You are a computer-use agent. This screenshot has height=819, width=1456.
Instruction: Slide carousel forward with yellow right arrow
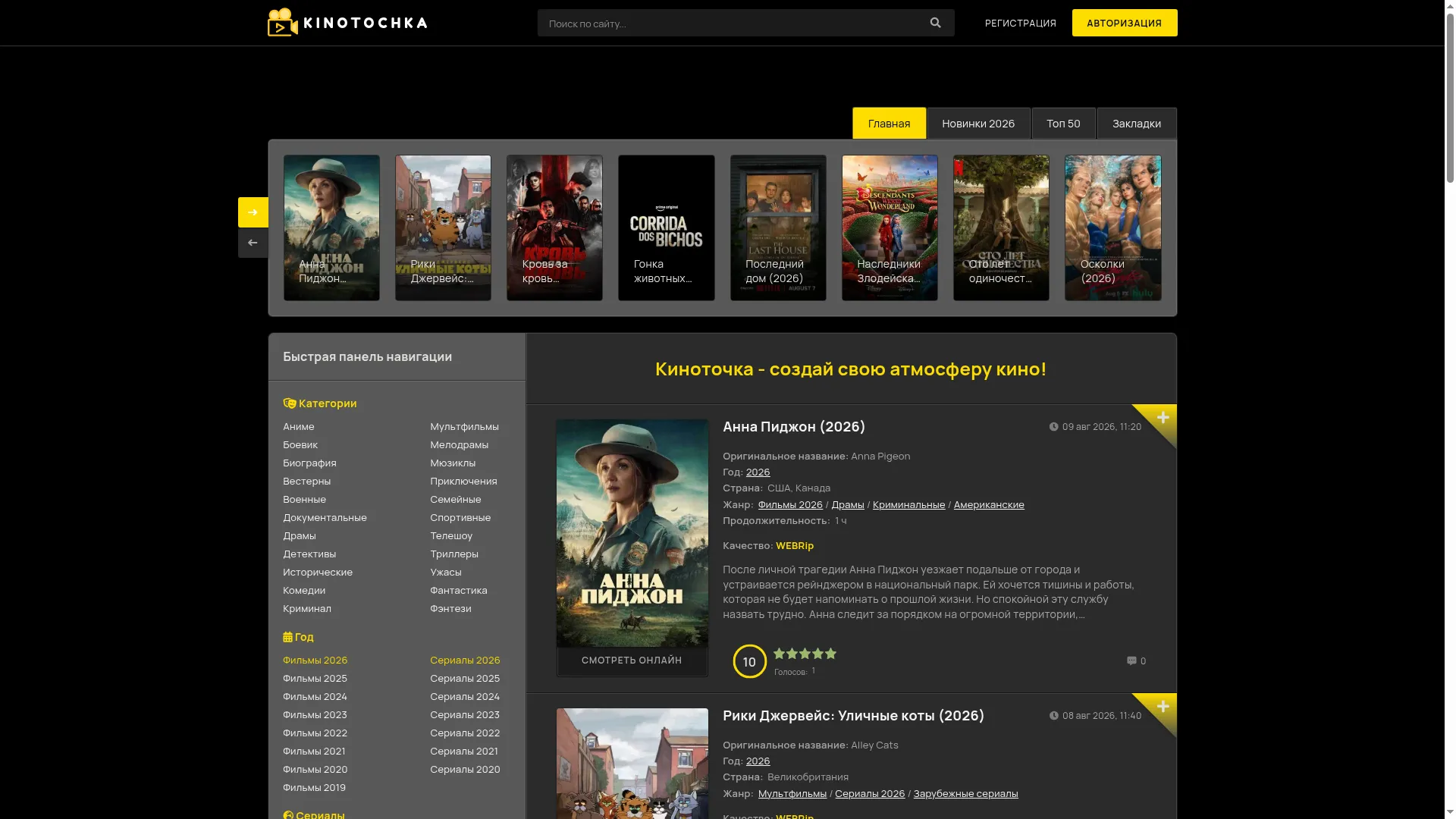(x=253, y=212)
